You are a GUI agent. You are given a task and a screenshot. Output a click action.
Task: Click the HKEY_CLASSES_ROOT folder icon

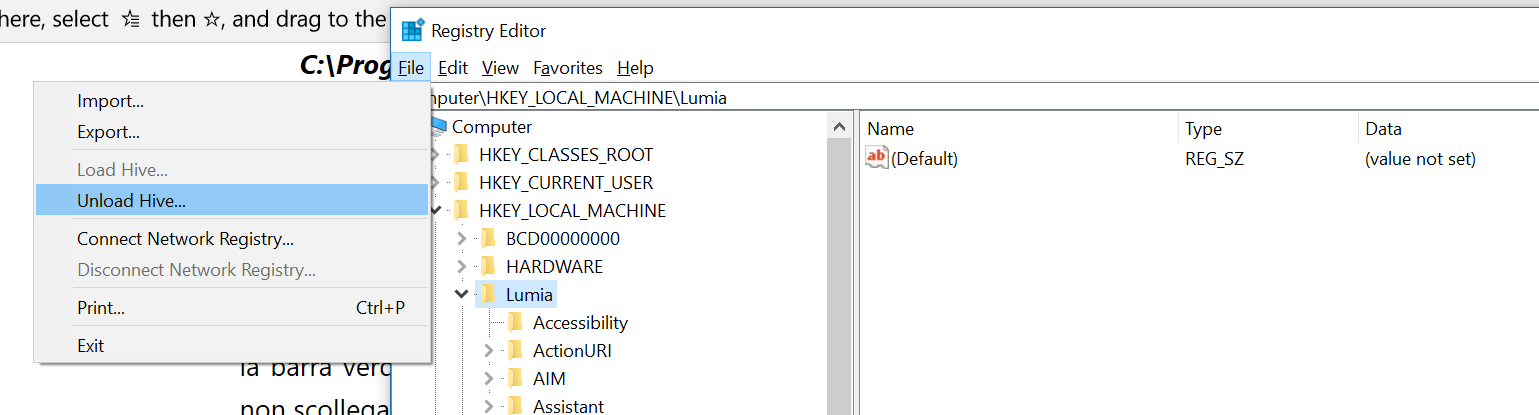(461, 154)
